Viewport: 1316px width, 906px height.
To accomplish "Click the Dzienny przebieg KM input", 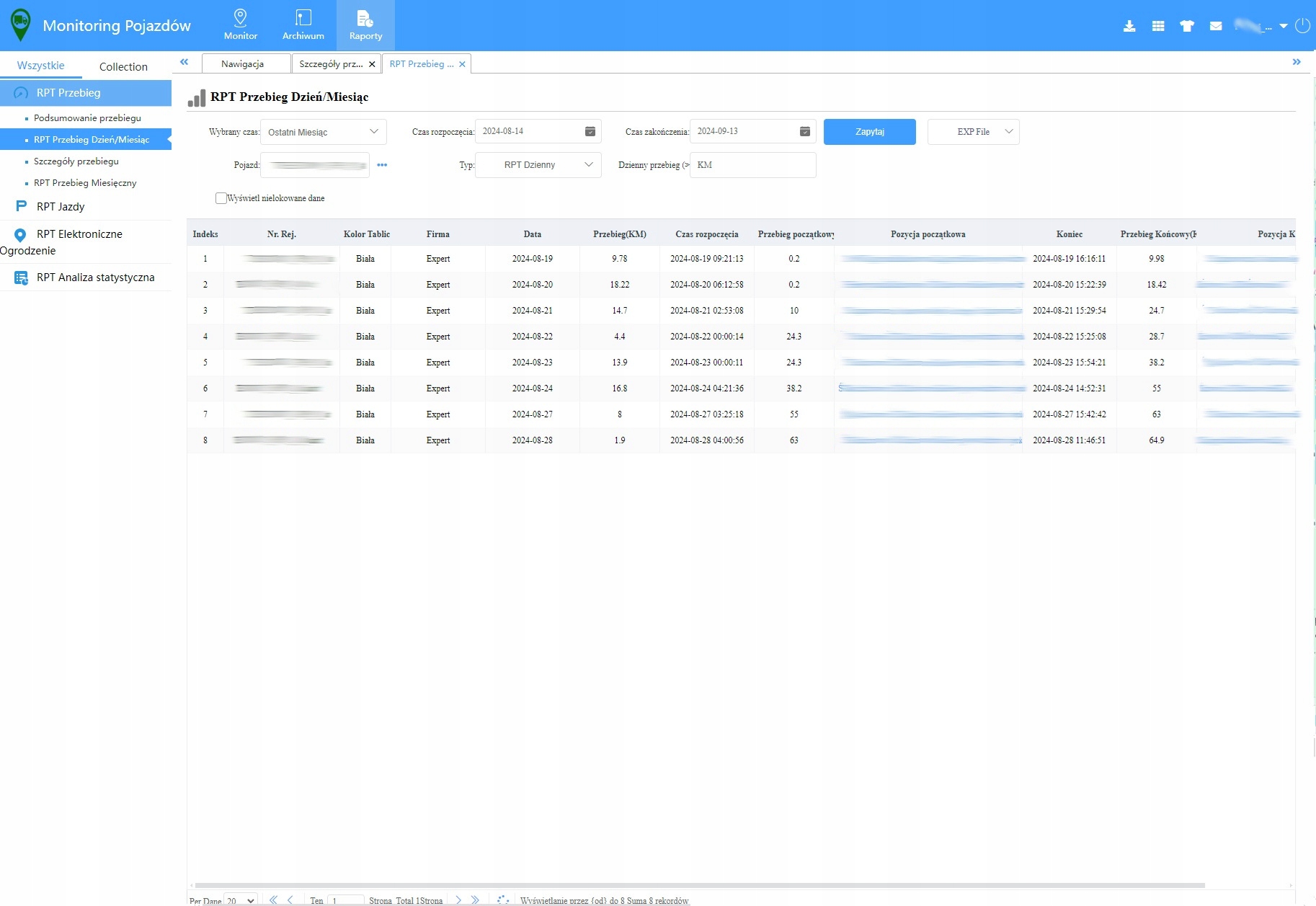I will point(753,165).
